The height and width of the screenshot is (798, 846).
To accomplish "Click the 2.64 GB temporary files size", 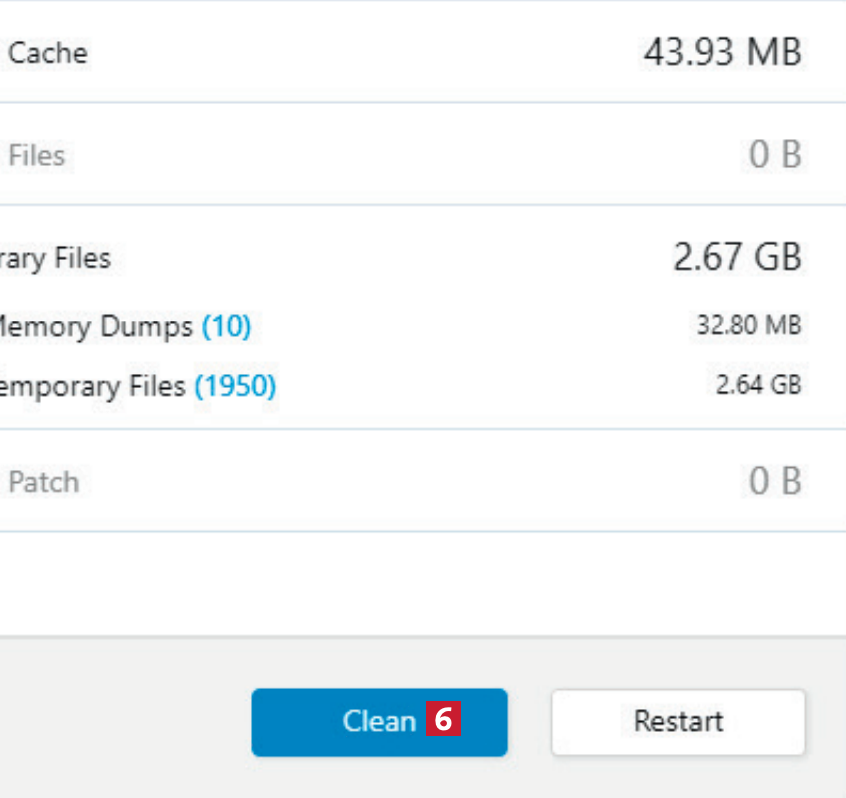I will [758, 385].
